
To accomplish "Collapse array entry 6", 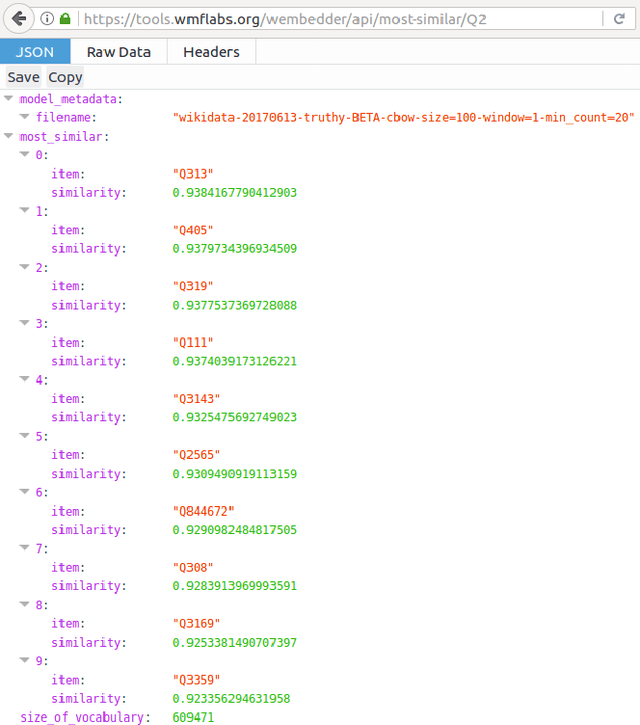I will 25,493.
